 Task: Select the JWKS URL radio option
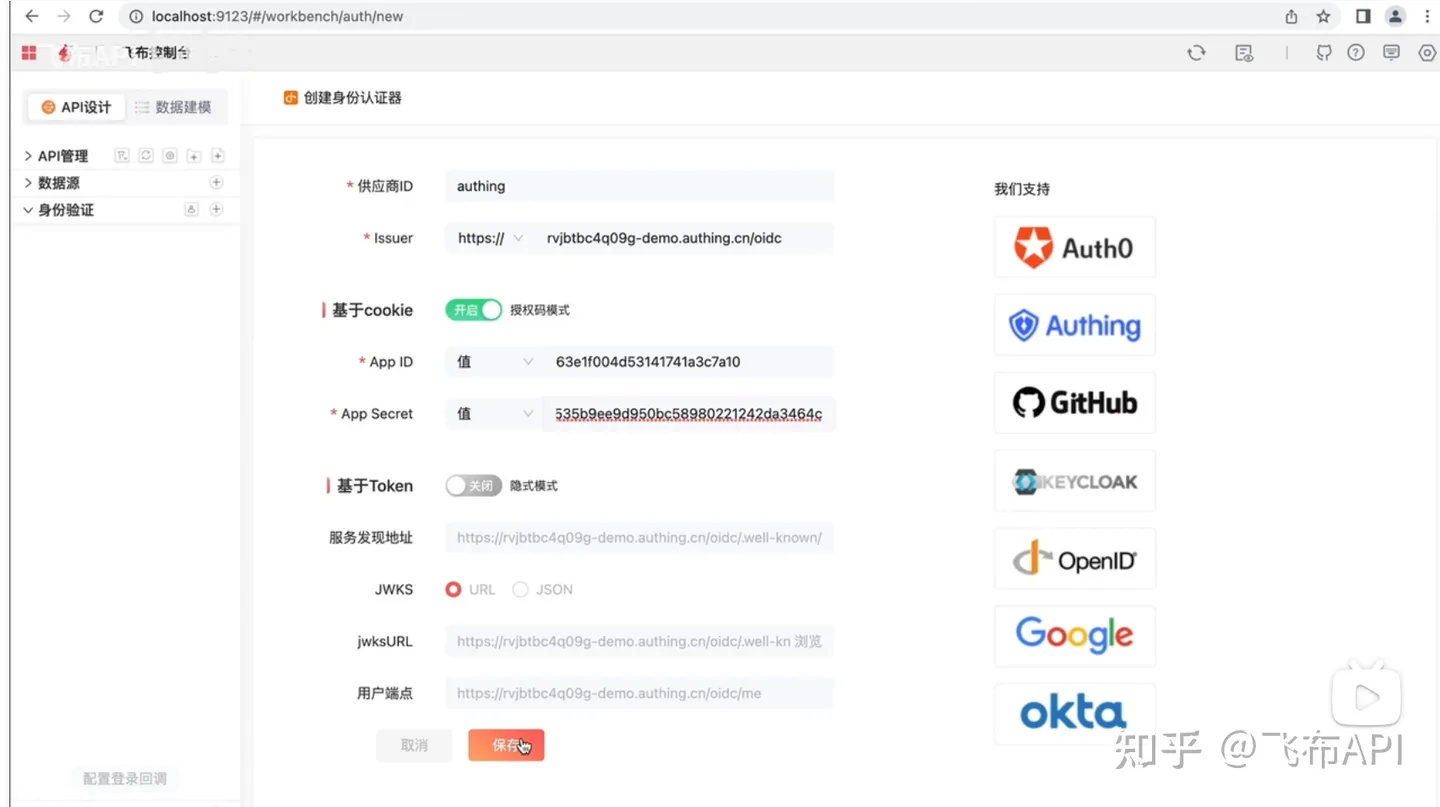point(453,590)
